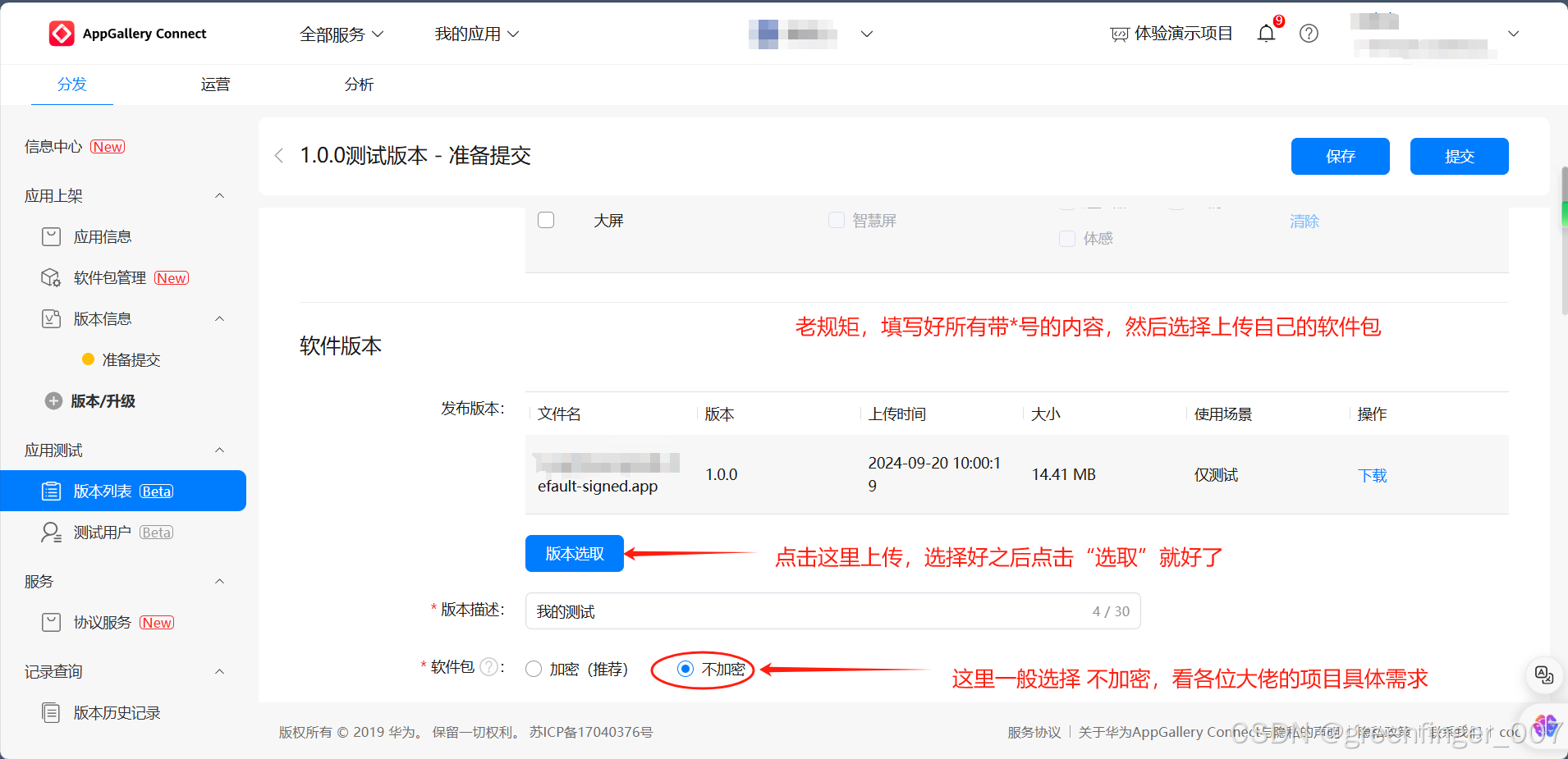The height and width of the screenshot is (759, 1568).
Task: Click the yellow dot beside 准备提交
Action: point(88,359)
